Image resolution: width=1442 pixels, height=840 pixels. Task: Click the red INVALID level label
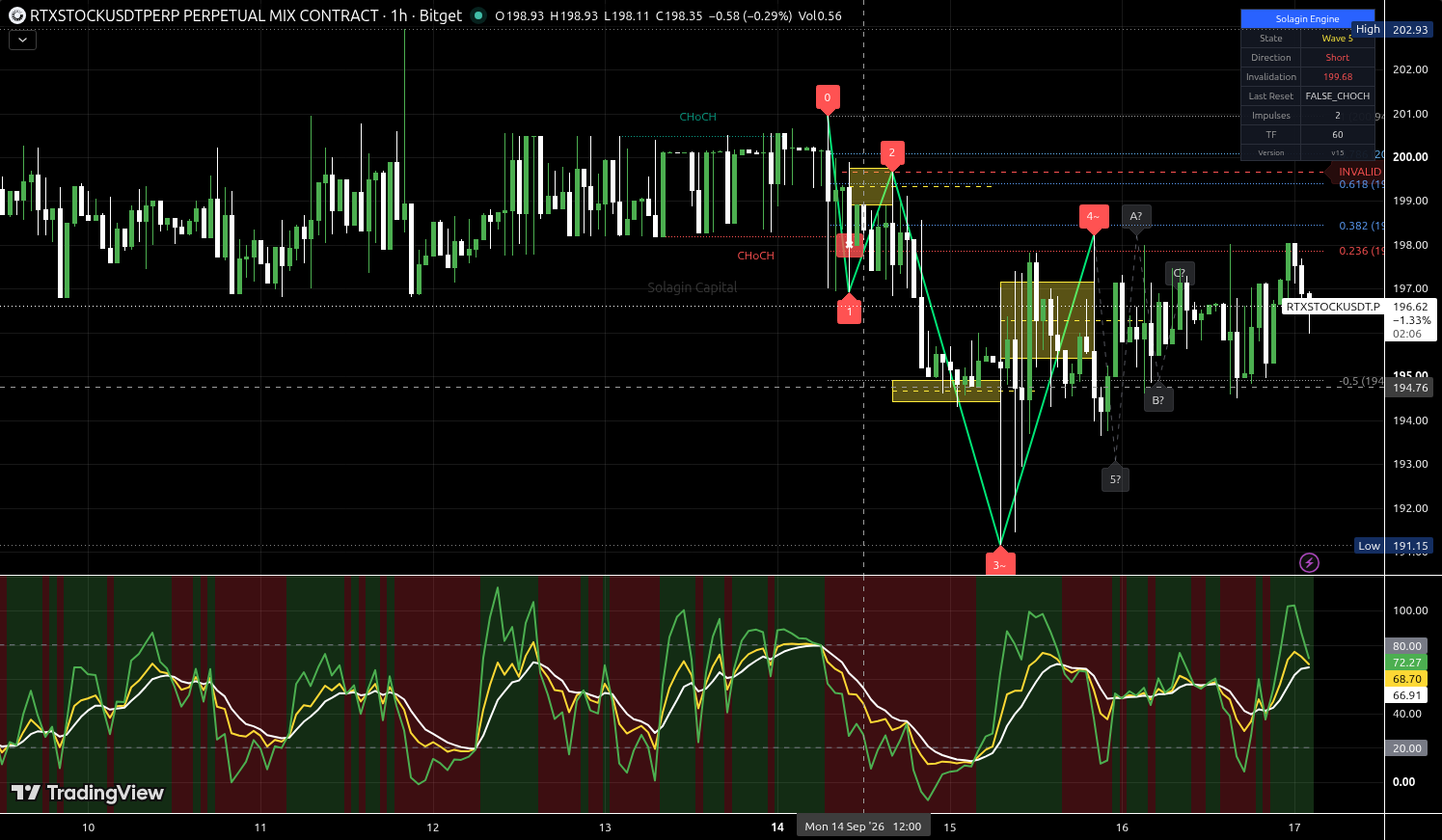point(1359,172)
